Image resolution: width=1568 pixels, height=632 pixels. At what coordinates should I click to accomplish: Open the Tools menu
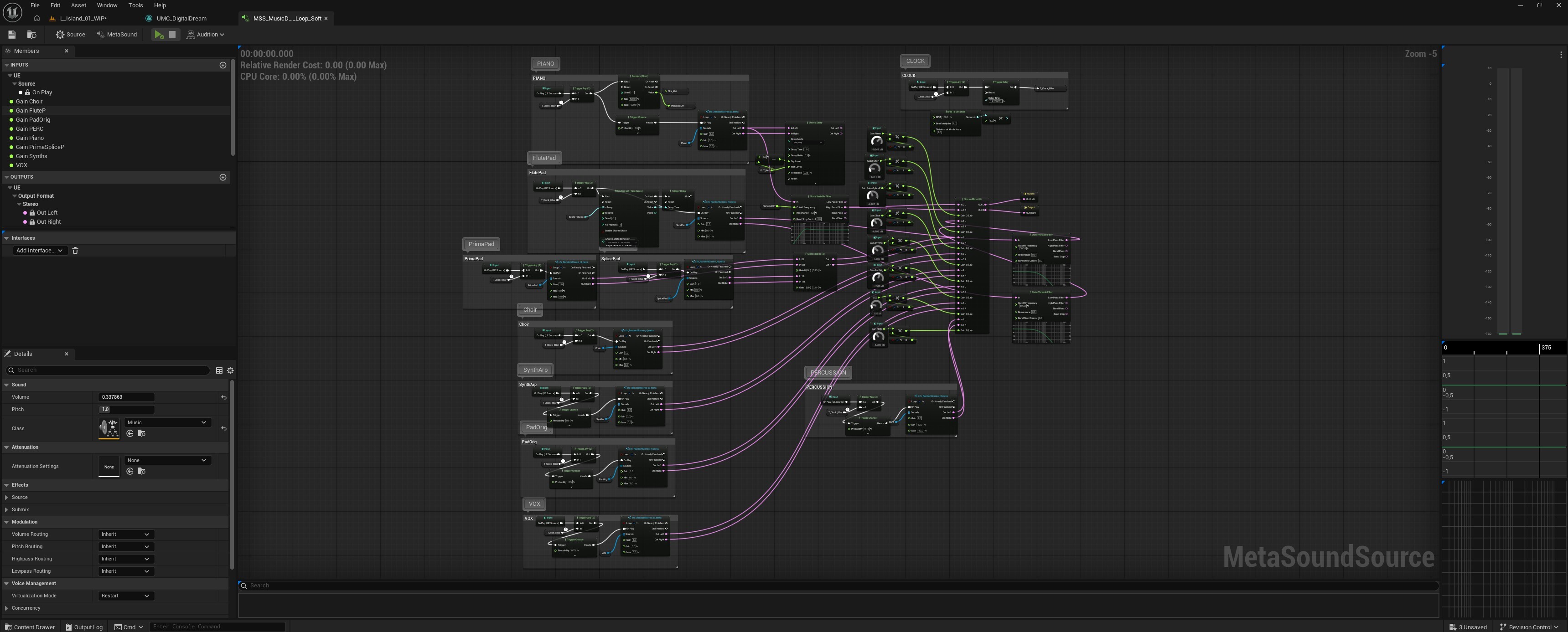136,5
